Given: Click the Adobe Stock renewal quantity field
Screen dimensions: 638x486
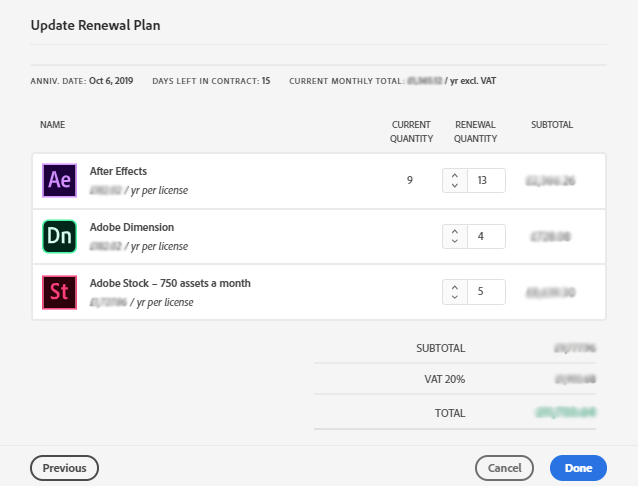Looking at the screenshot, I should [x=486, y=292].
